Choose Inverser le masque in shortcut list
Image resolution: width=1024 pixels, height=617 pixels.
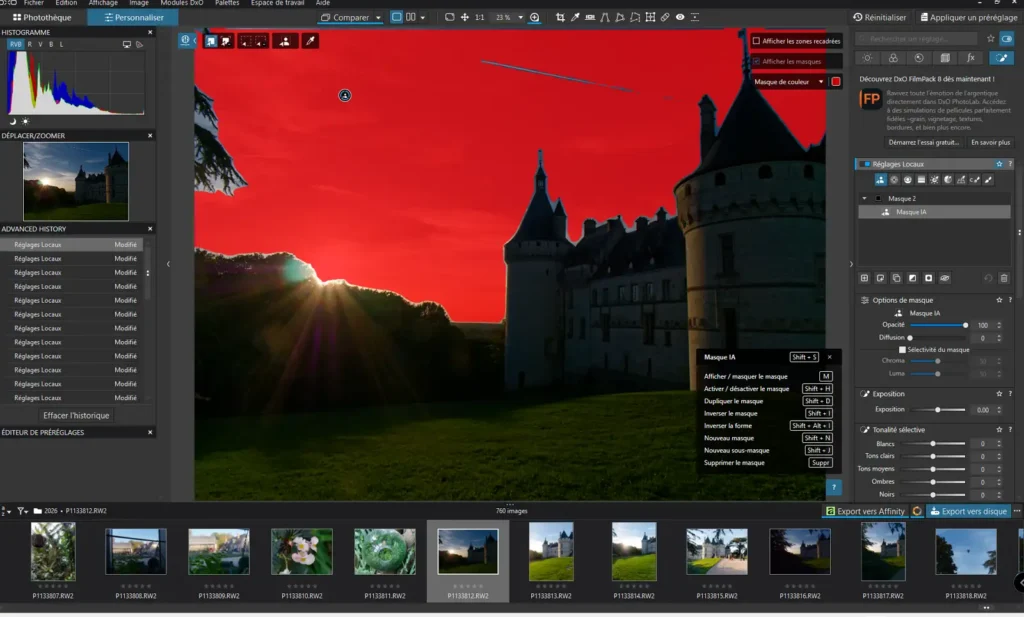[767, 413]
